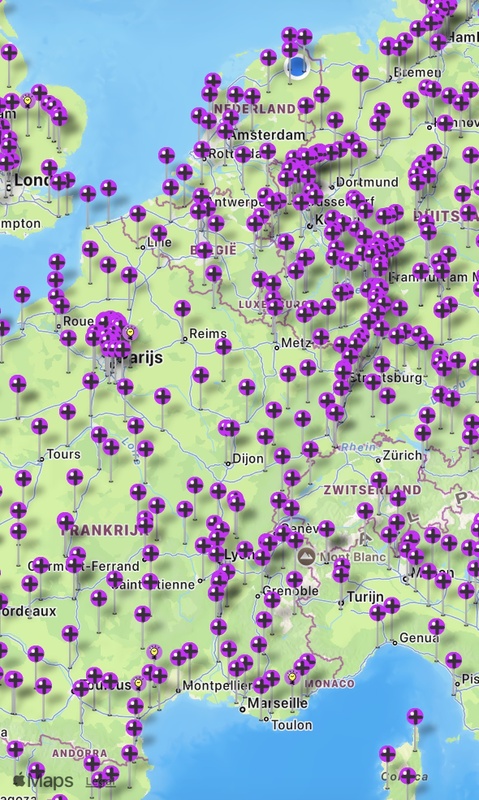Tap the ANDORRA country label

point(80,753)
